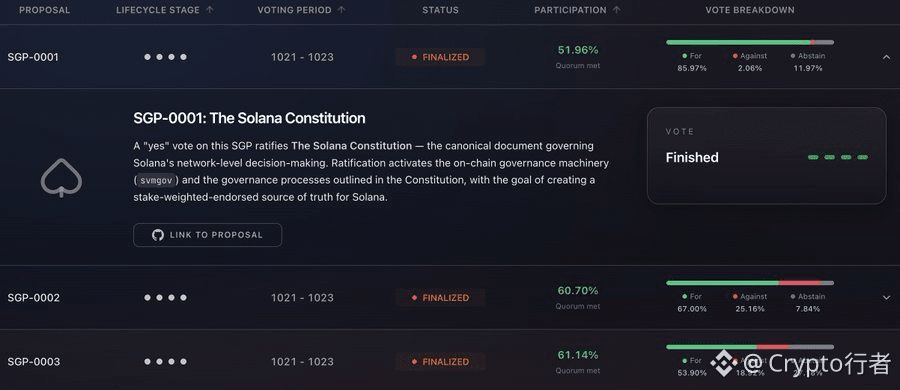900x390 pixels.
Task: Click the SGP-0001 vote breakdown progress bar
Action: click(x=750, y=43)
